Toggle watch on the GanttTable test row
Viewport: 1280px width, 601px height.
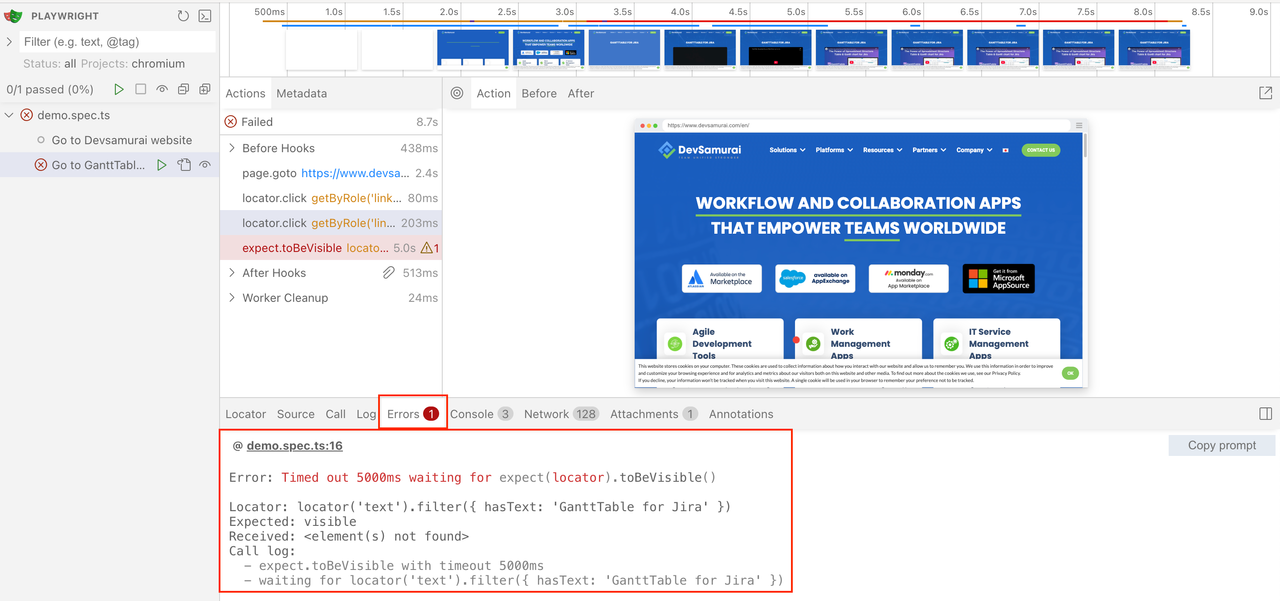click(x=205, y=165)
